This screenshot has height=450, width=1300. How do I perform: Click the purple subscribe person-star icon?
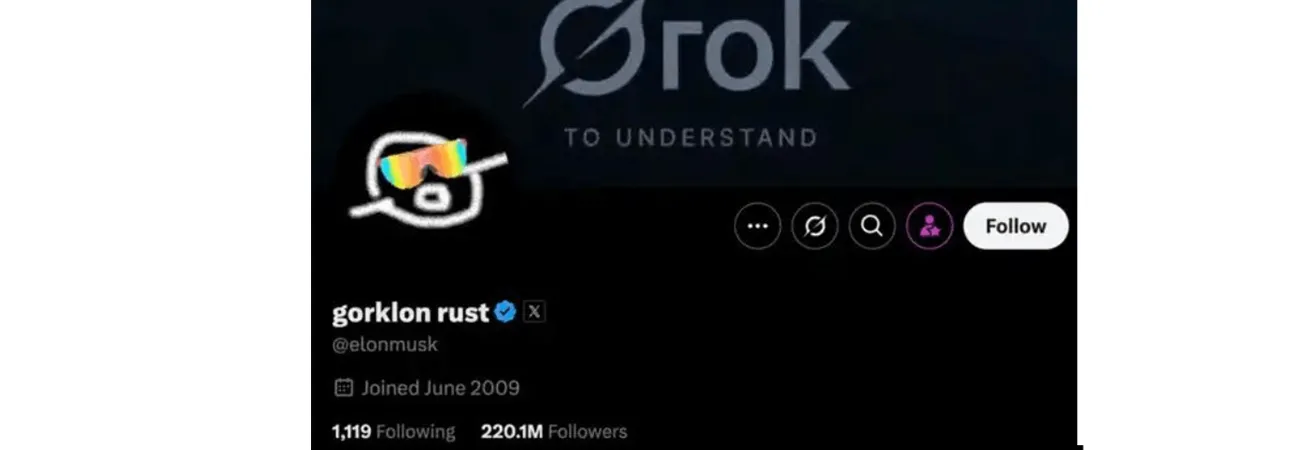tap(930, 227)
